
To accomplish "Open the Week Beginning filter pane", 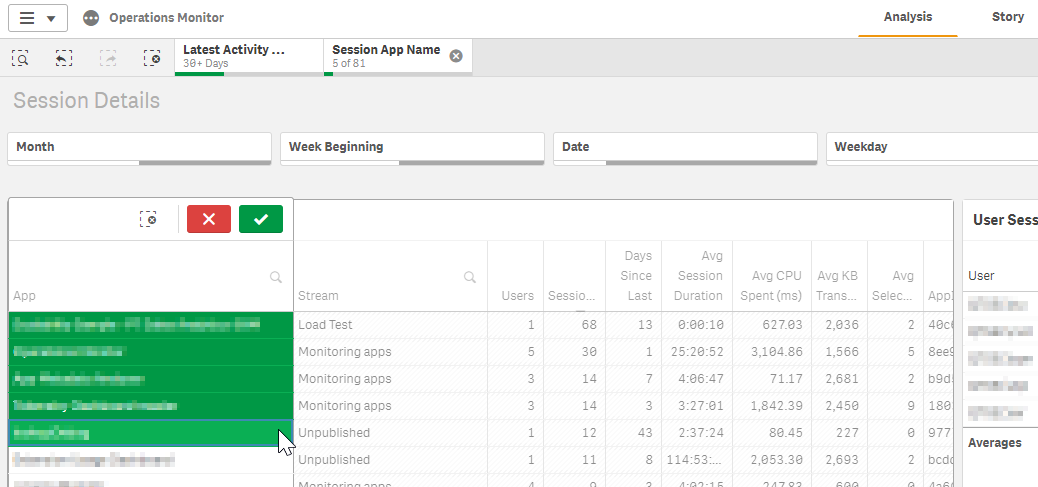I will click(412, 148).
